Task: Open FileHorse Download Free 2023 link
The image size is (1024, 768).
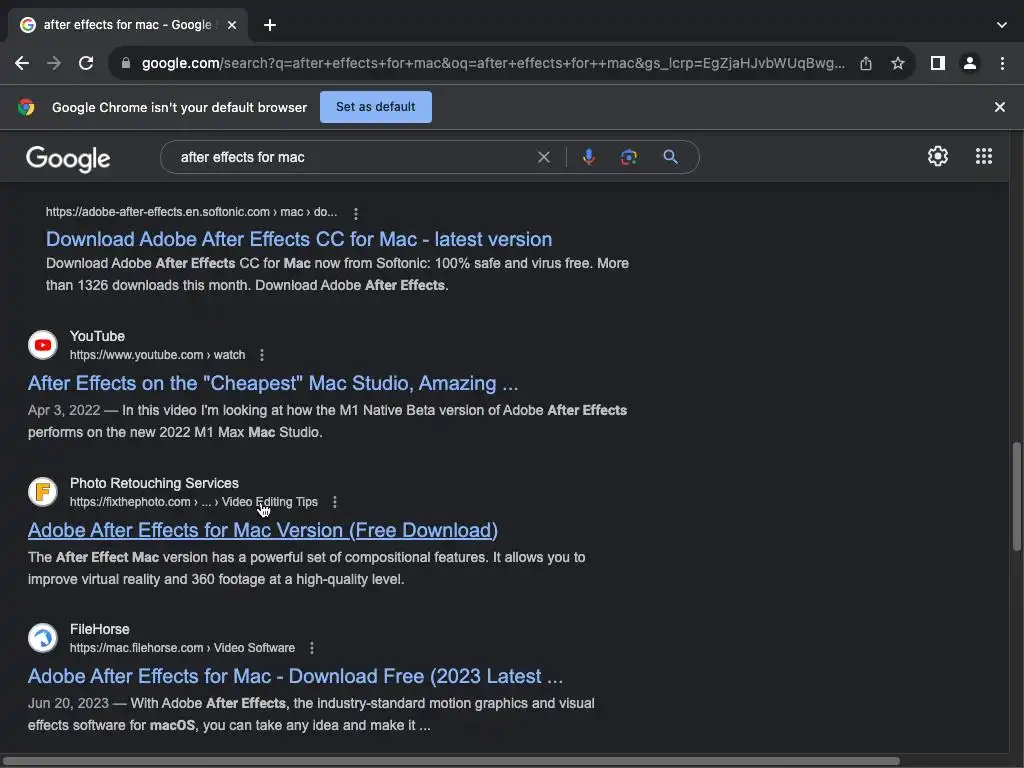Action: [x=295, y=676]
